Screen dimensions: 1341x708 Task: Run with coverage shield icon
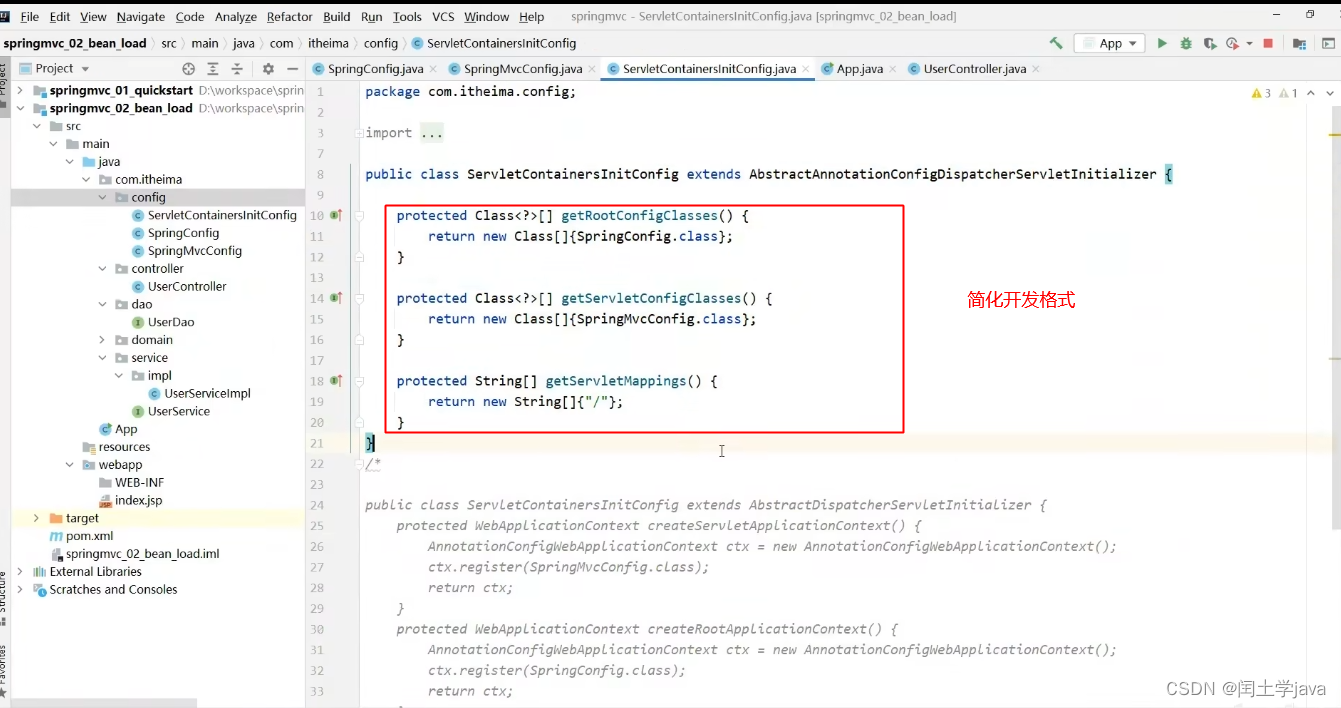click(1210, 43)
